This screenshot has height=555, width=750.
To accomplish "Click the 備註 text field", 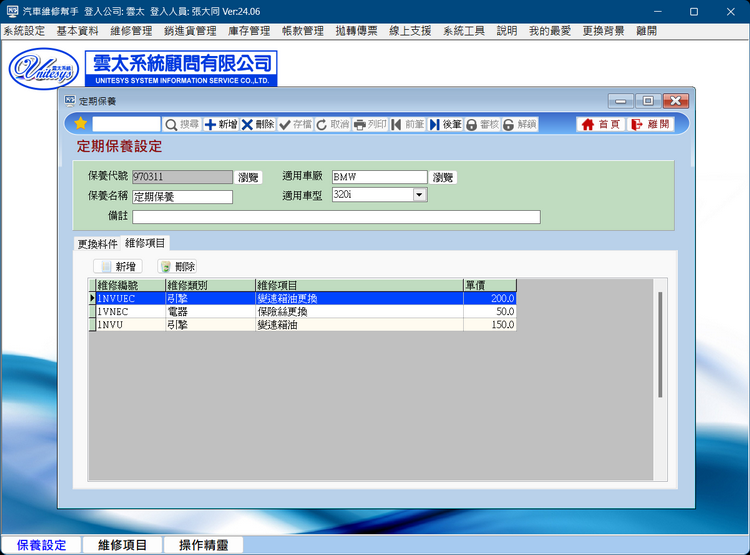I will [x=336, y=217].
